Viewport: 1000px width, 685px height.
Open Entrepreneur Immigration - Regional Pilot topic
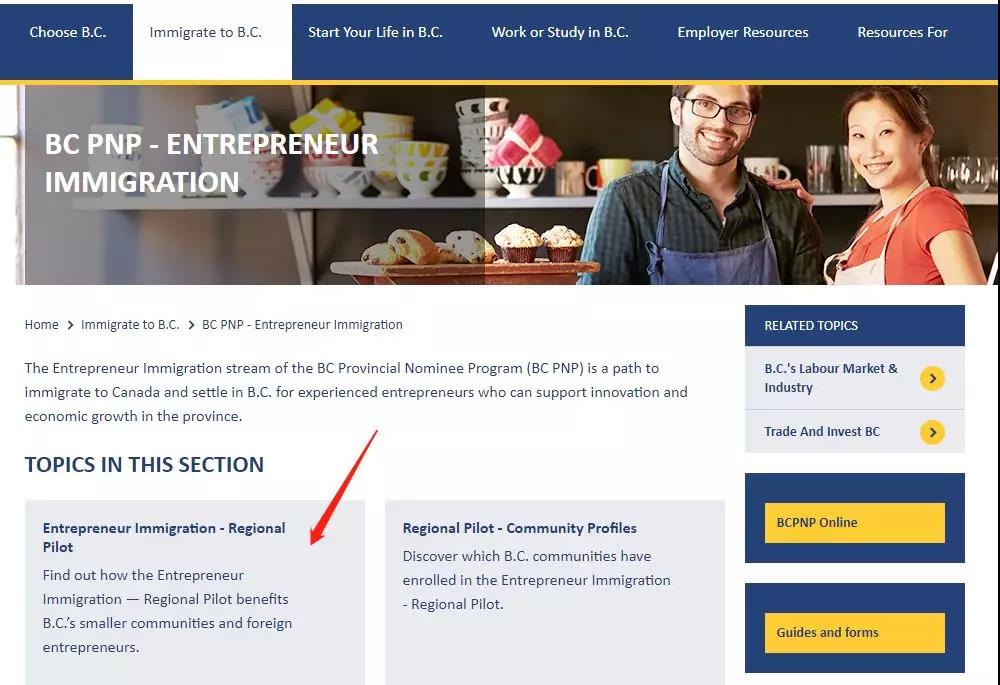(164, 537)
